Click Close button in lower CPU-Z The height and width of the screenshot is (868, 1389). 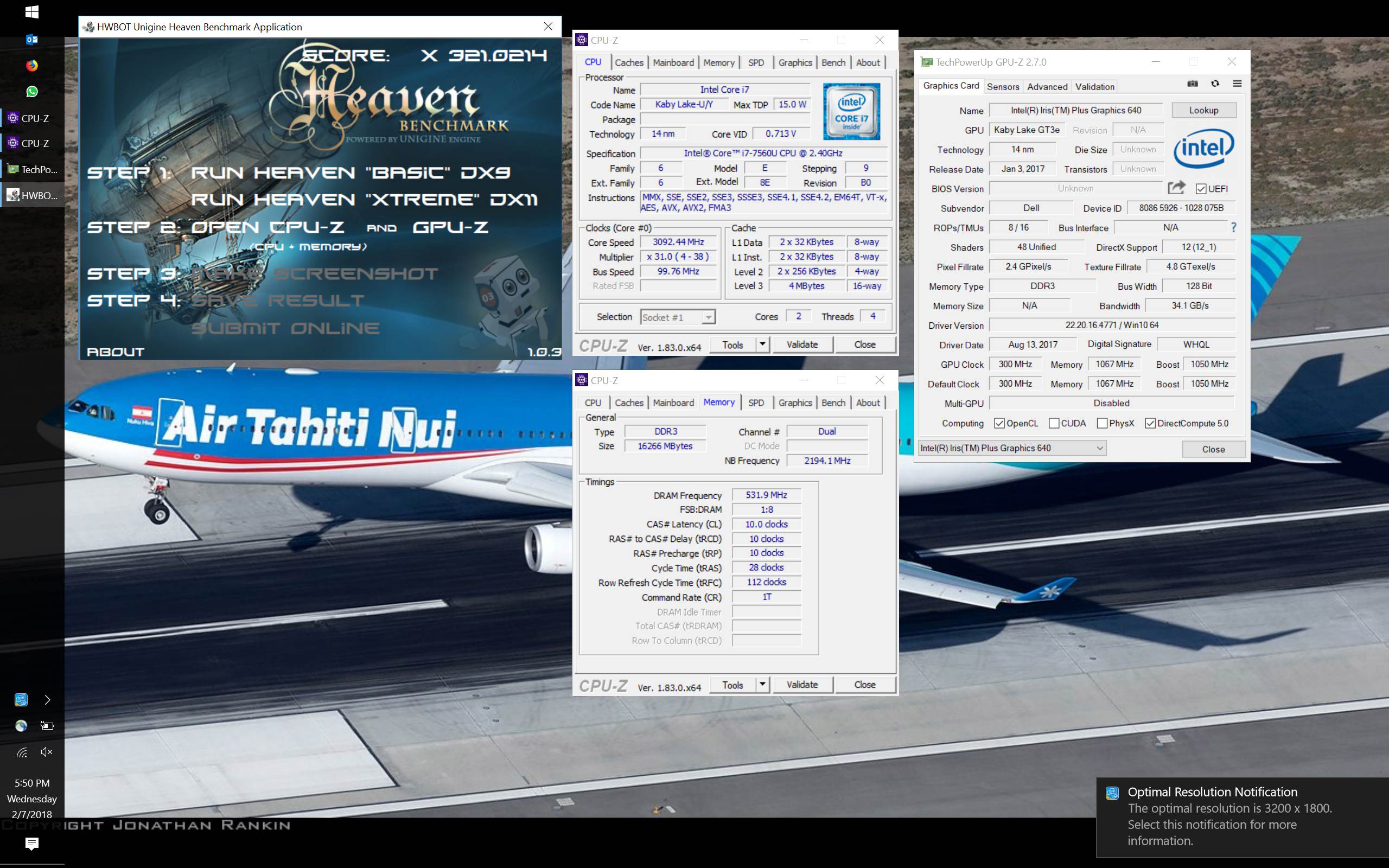[x=864, y=684]
